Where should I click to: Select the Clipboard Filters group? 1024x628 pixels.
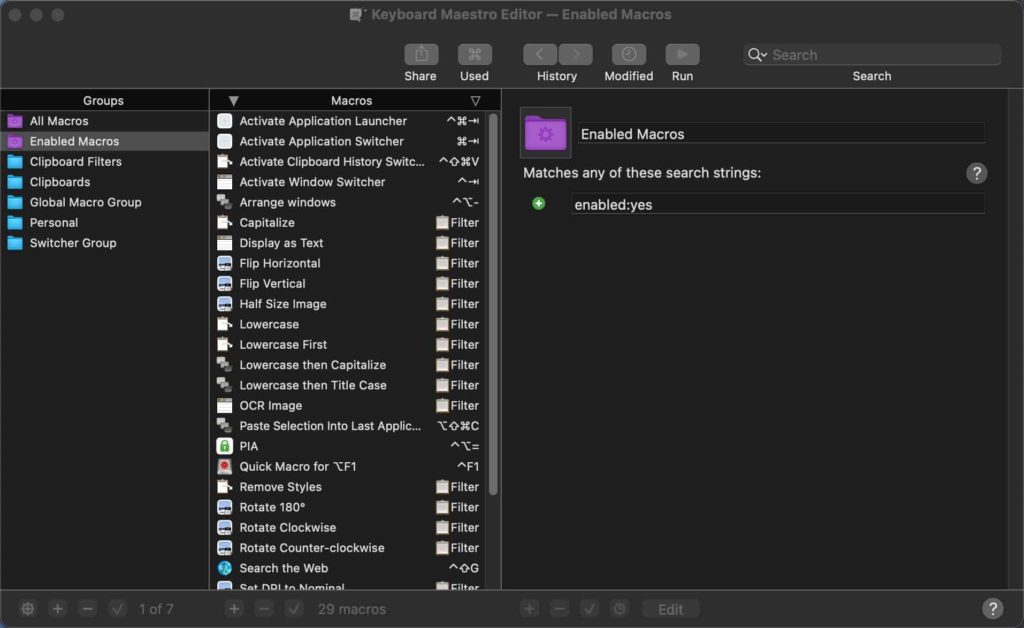[104, 161]
